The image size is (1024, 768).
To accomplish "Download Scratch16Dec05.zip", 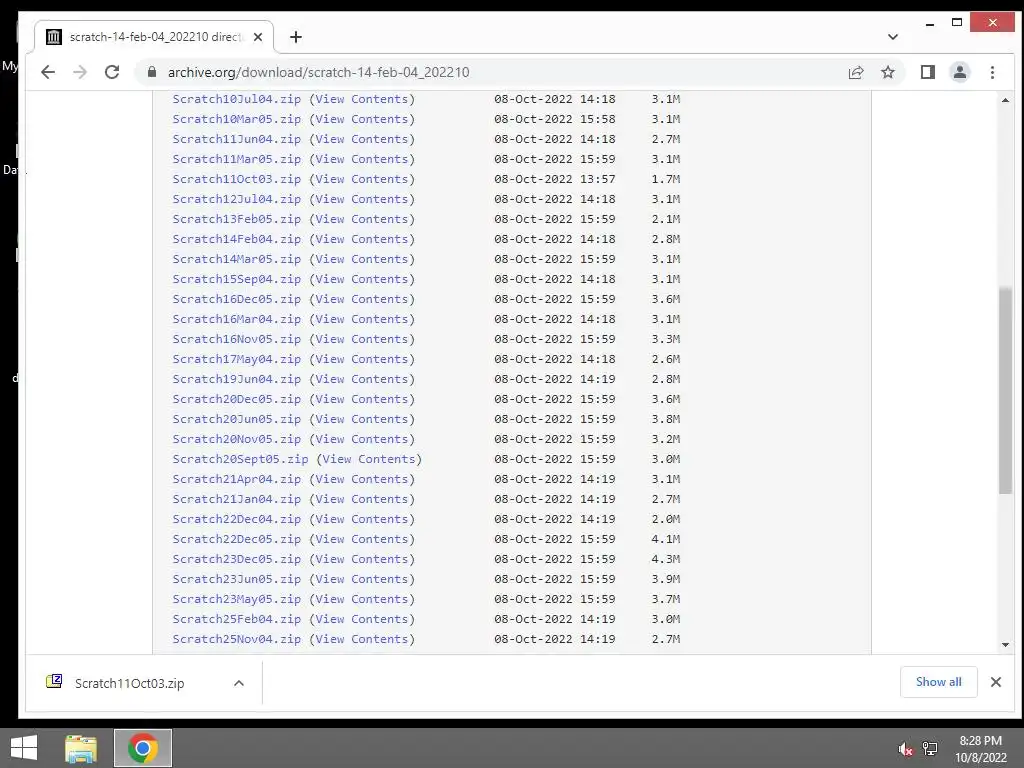I will coord(236,299).
